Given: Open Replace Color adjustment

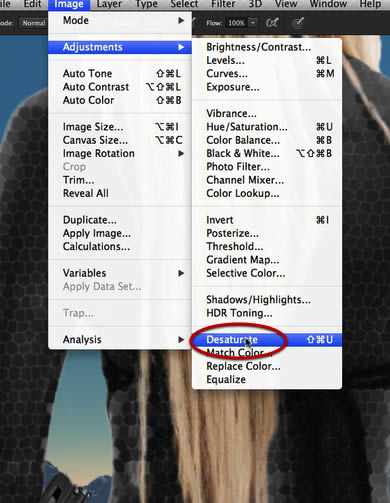Looking at the screenshot, I should [x=267, y=366].
